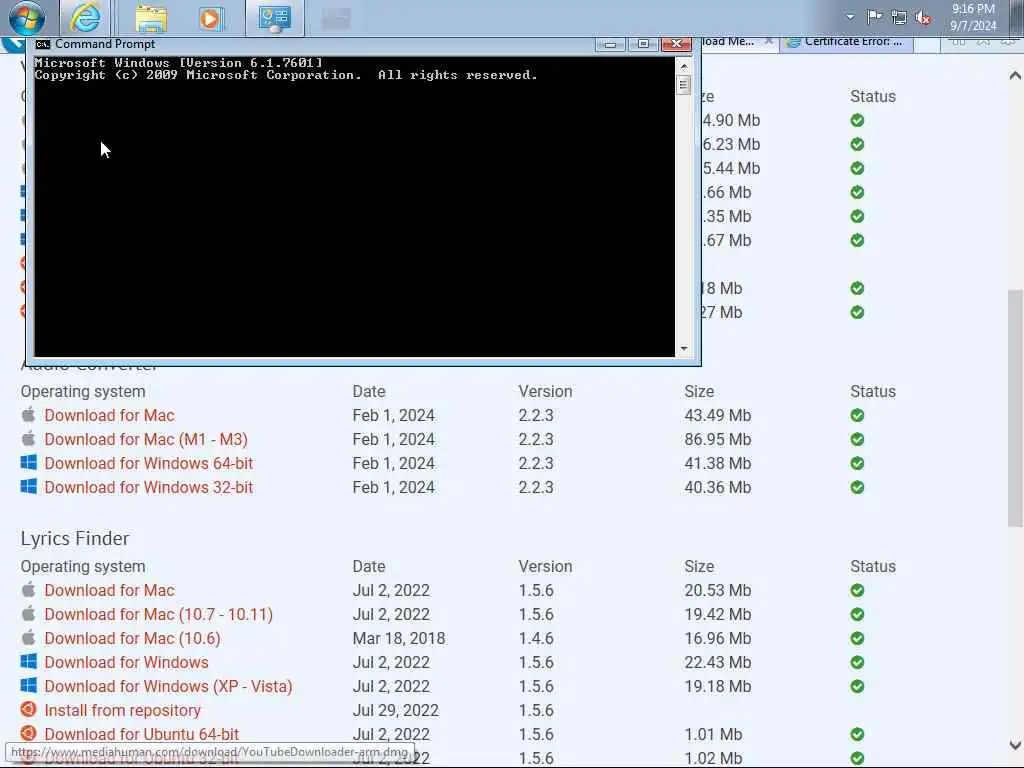Click the 1.4.6 version cell
The image size is (1024, 768).
click(x=536, y=639)
